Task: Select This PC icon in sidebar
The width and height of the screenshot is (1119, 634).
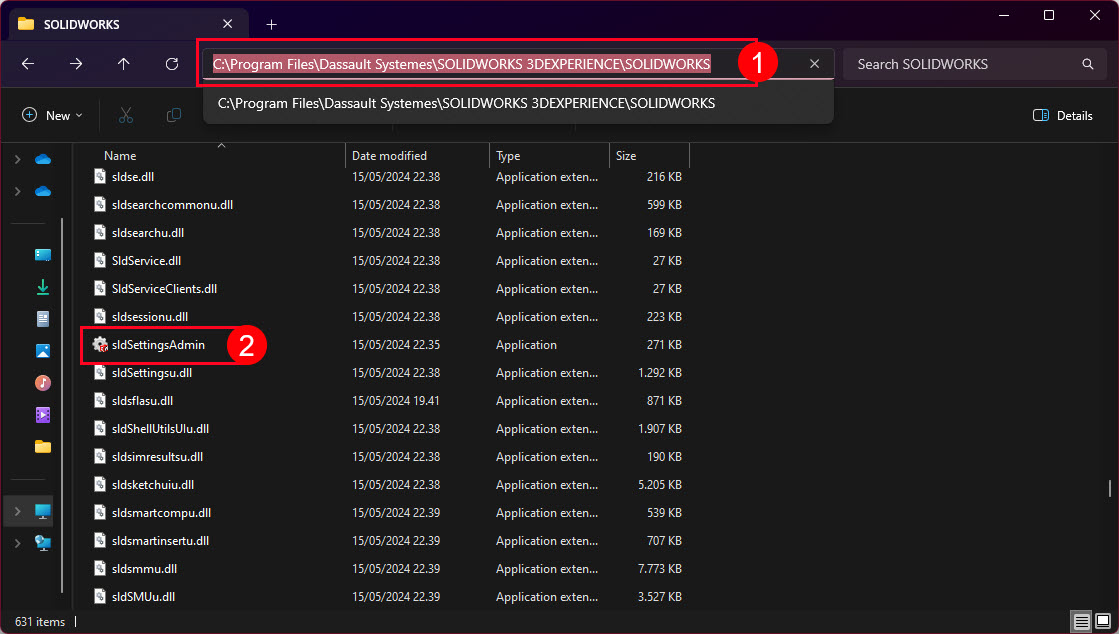Action: (x=43, y=511)
